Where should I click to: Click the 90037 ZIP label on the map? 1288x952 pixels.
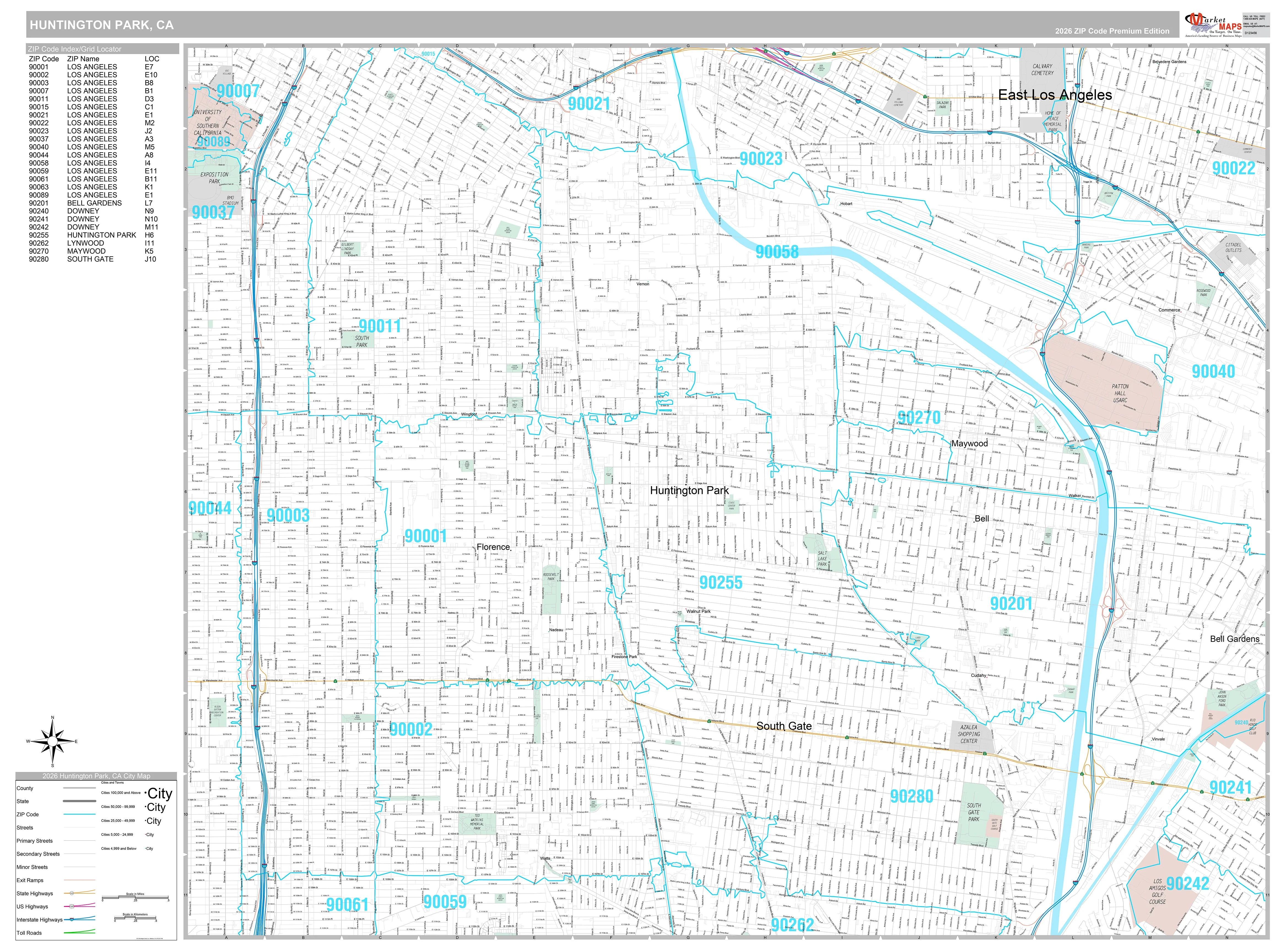click(213, 212)
